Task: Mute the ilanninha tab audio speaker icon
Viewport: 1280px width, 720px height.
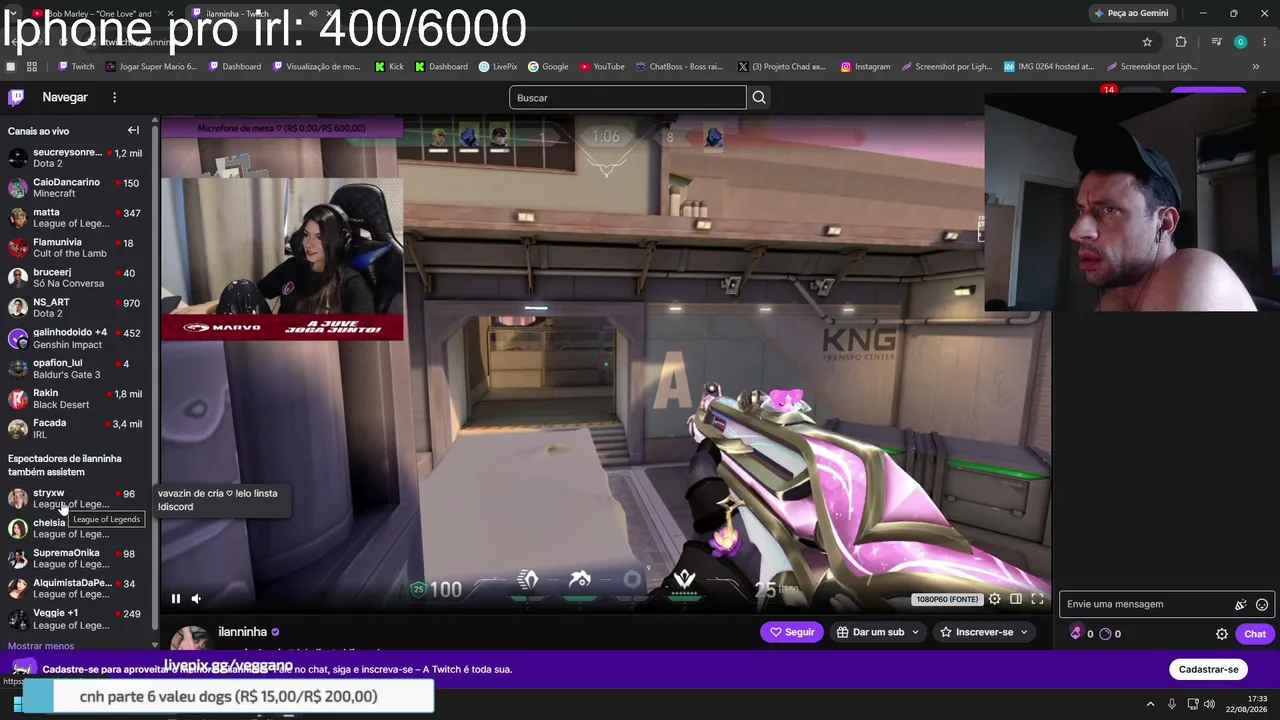Action: [x=313, y=13]
